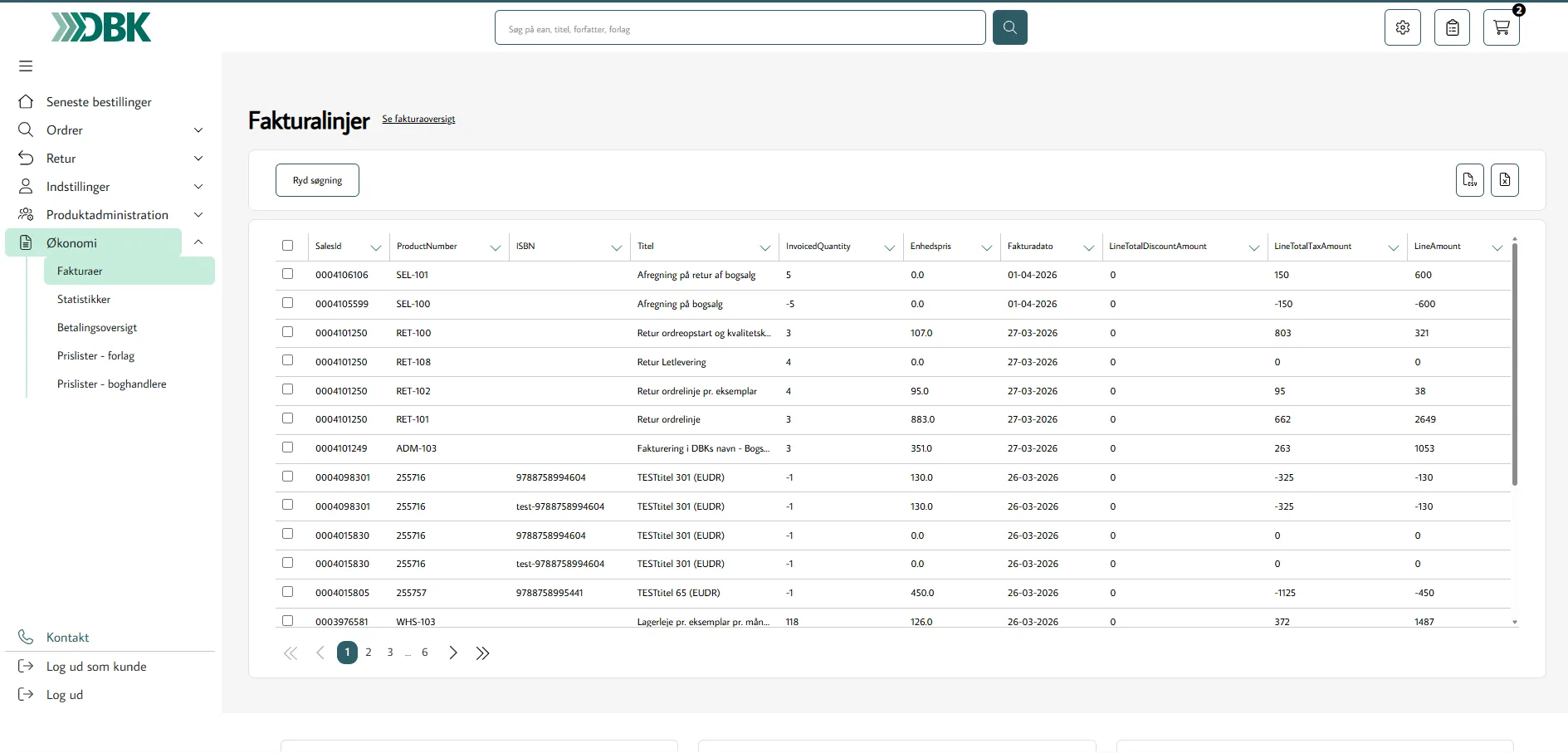This screenshot has height=753, width=1568.
Task: Open the shopping cart
Action: (1502, 27)
